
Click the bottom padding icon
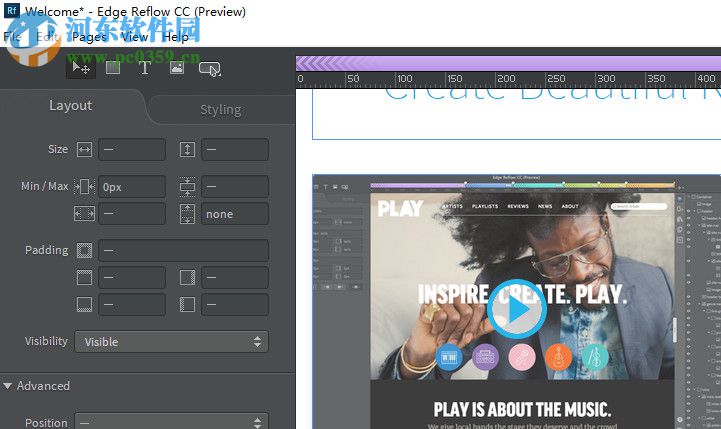(84, 304)
